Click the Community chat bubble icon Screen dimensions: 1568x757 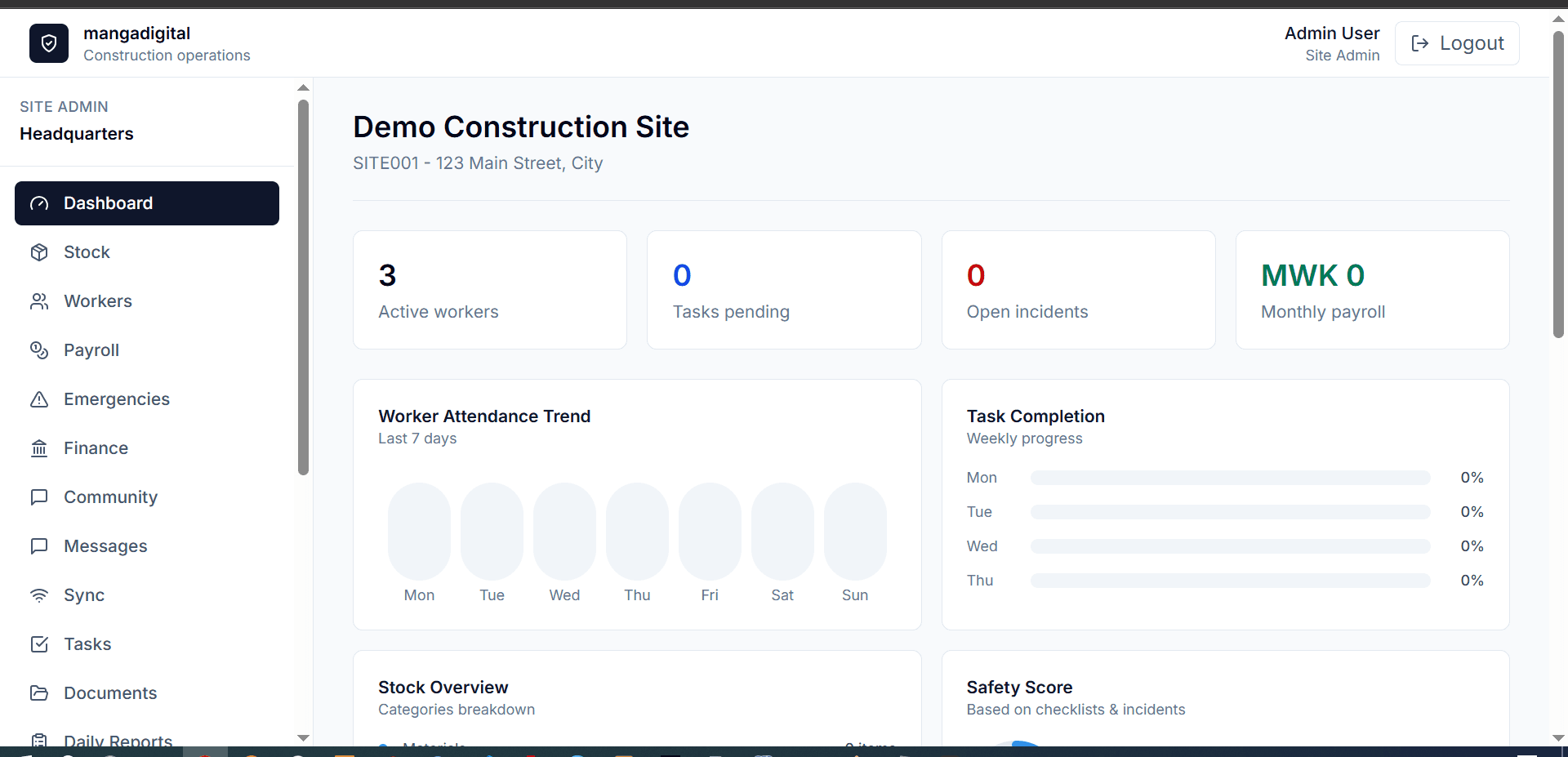click(x=39, y=497)
